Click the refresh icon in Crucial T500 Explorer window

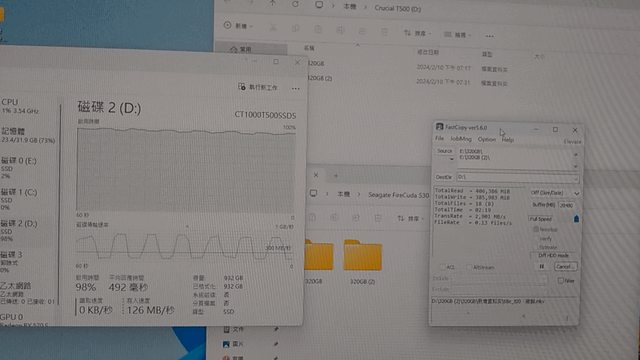[295, 4]
